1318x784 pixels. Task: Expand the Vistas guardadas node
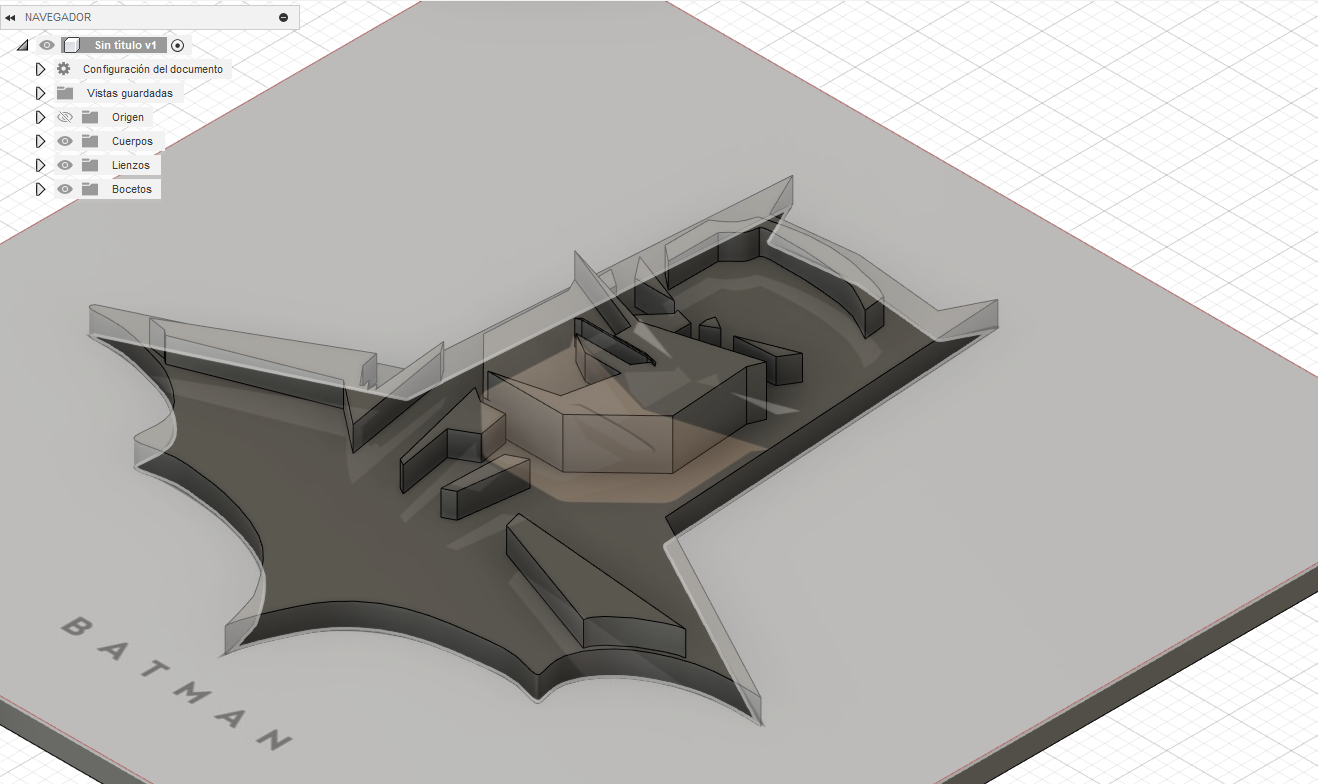pos(41,93)
